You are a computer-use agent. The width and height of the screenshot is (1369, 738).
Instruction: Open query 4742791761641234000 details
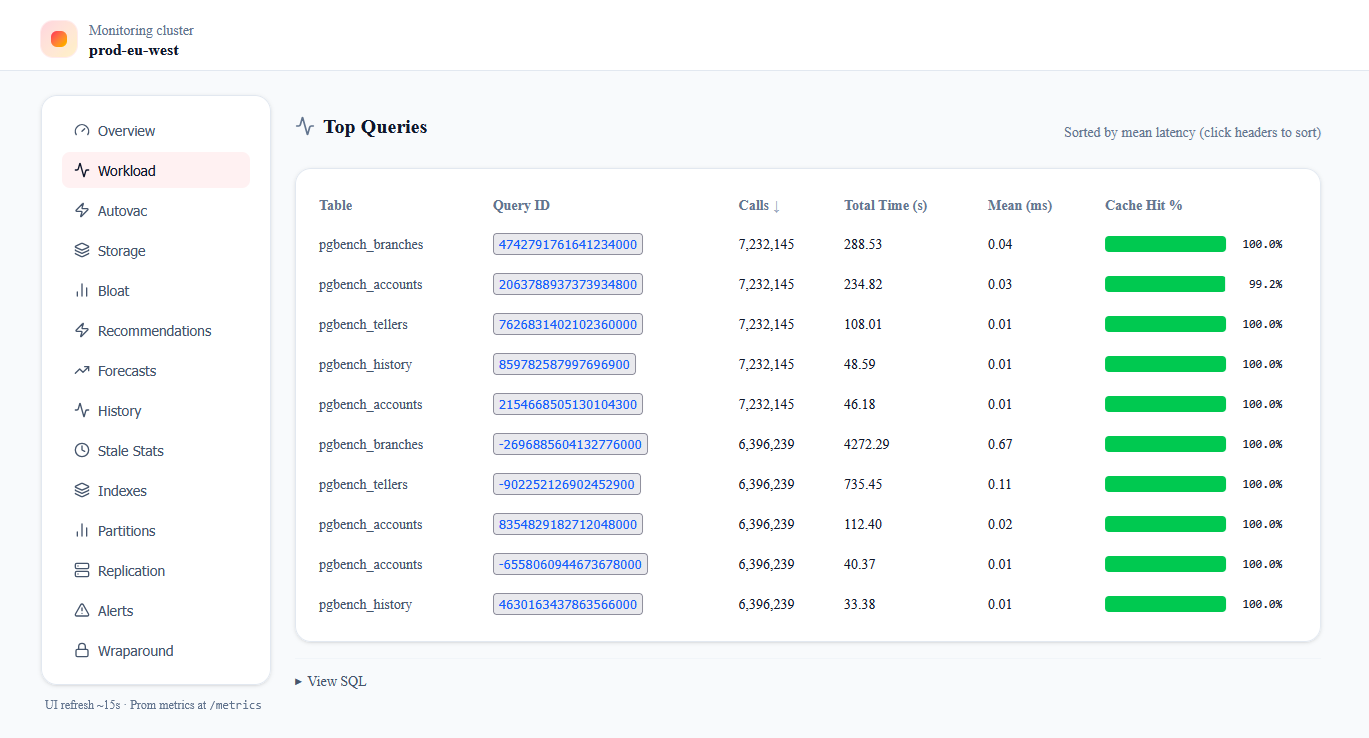(x=567, y=243)
